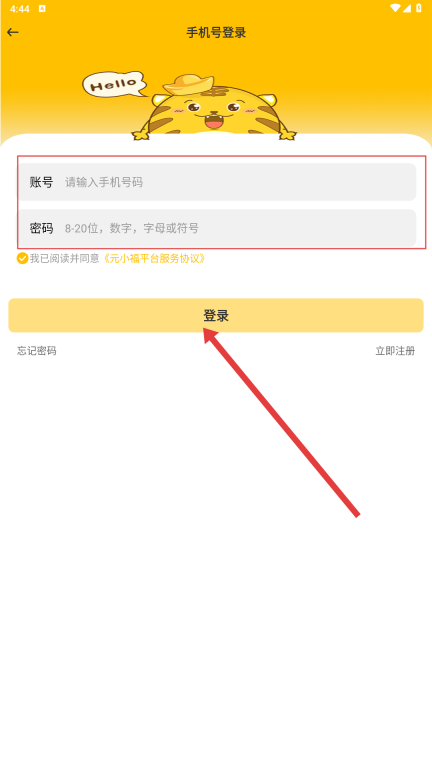Viewport: 432px width, 768px height.
Task: Open 忘记密码 link
Action: pyautogui.click(x=37, y=351)
